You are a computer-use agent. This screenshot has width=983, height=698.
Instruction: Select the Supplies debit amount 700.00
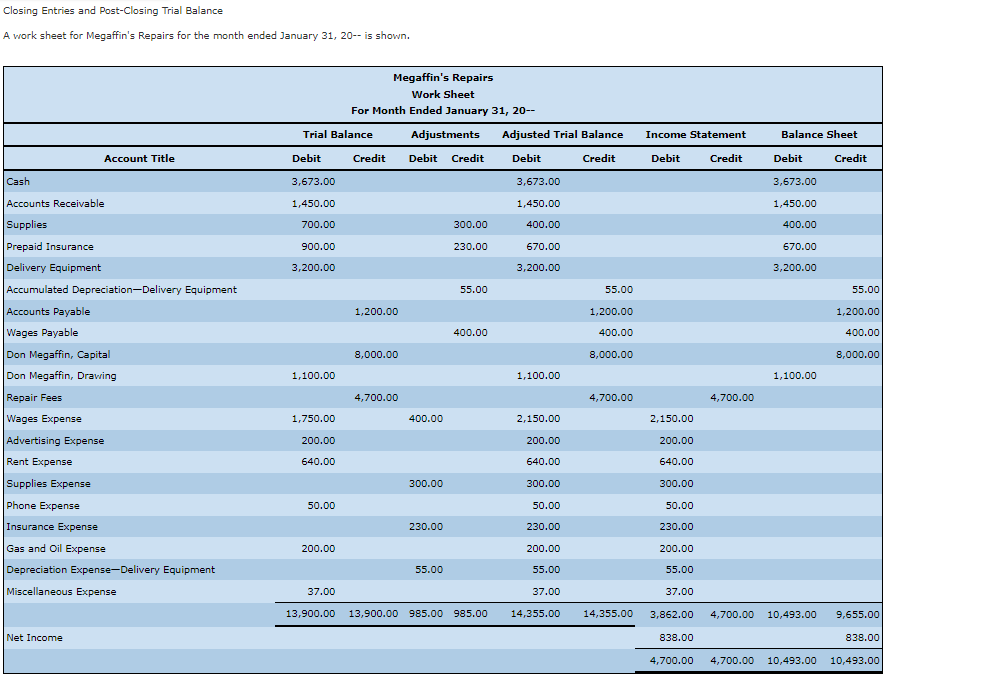(317, 224)
